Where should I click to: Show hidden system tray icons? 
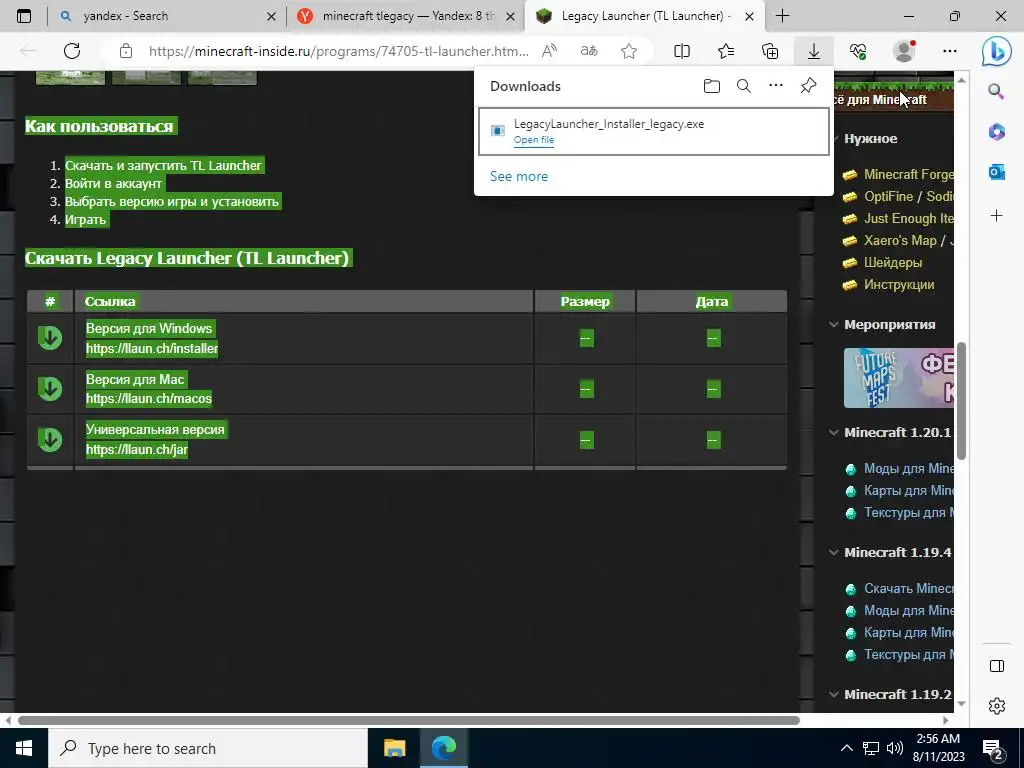click(x=846, y=748)
